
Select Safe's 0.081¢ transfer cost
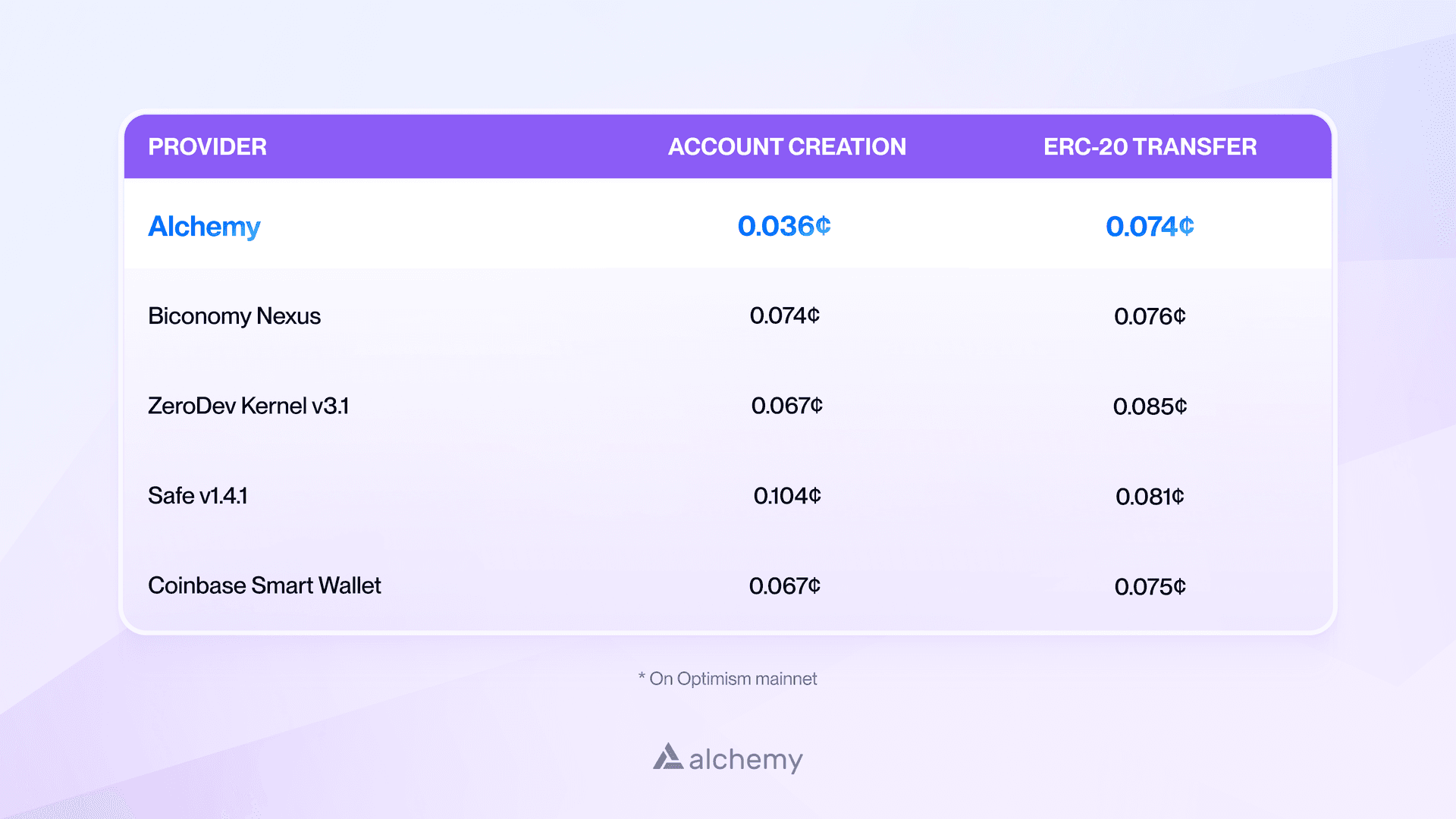coord(1150,497)
